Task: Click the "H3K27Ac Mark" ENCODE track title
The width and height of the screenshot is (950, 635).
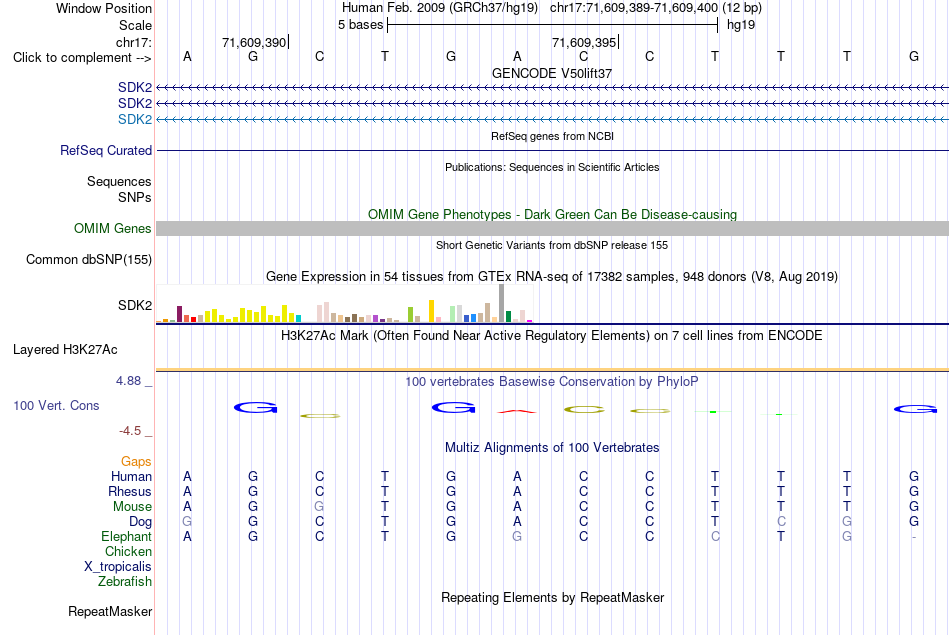Action: (551, 336)
